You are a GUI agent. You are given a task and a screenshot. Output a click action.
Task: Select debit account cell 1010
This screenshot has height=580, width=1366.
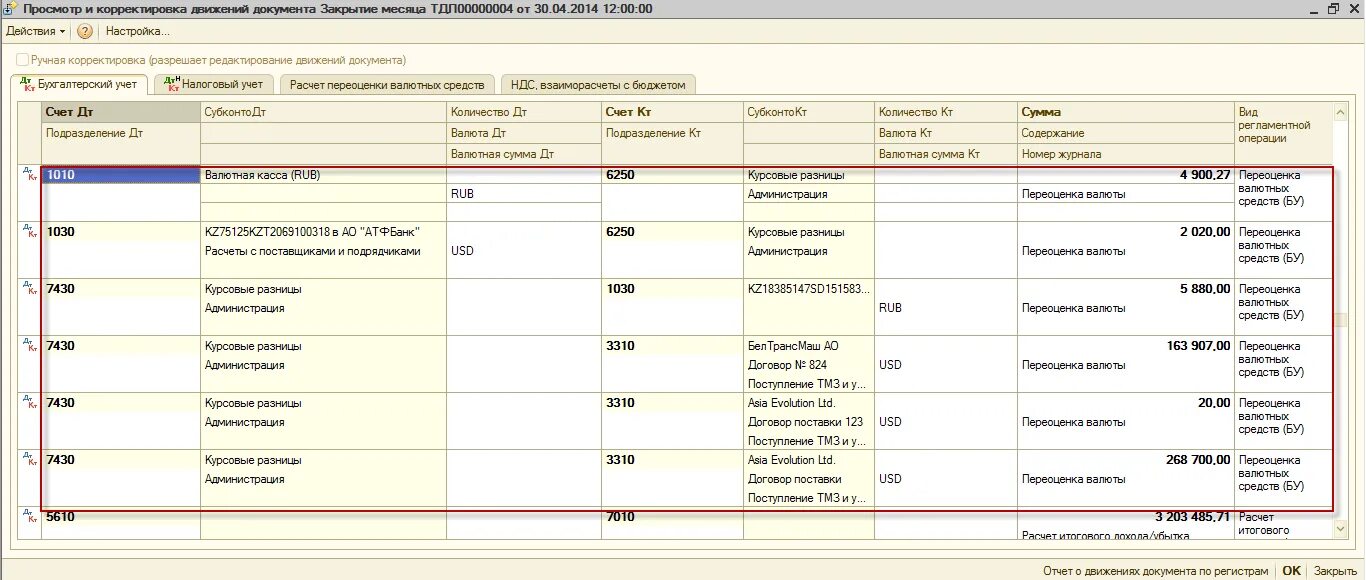121,175
